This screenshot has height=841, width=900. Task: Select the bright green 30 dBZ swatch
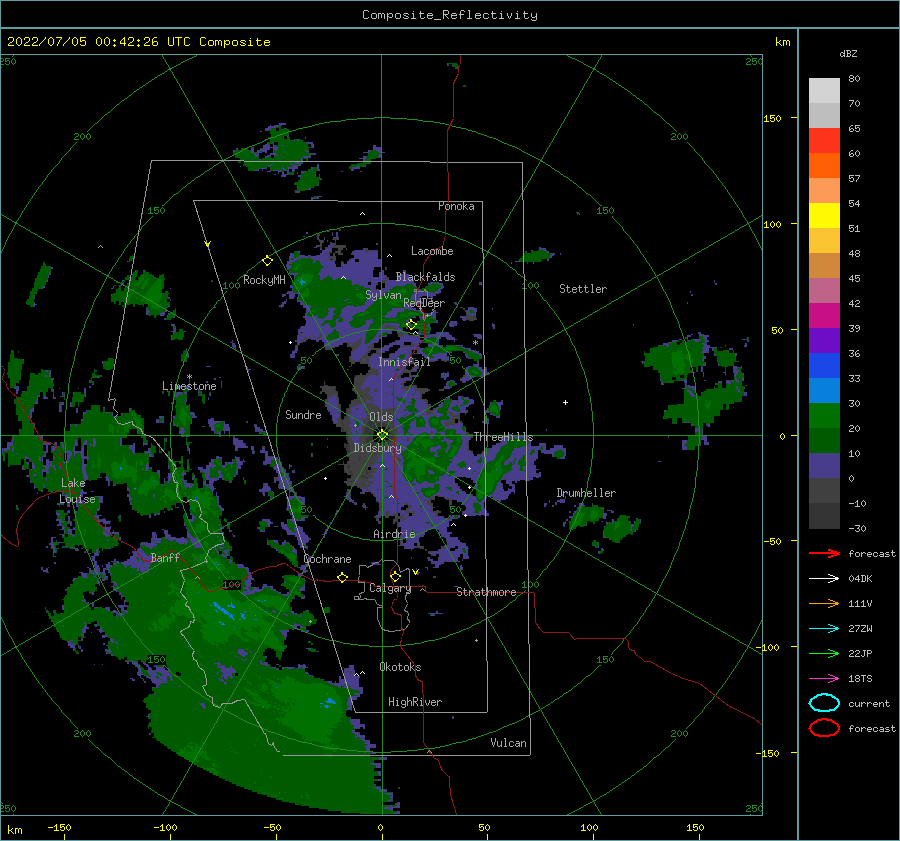coord(824,415)
